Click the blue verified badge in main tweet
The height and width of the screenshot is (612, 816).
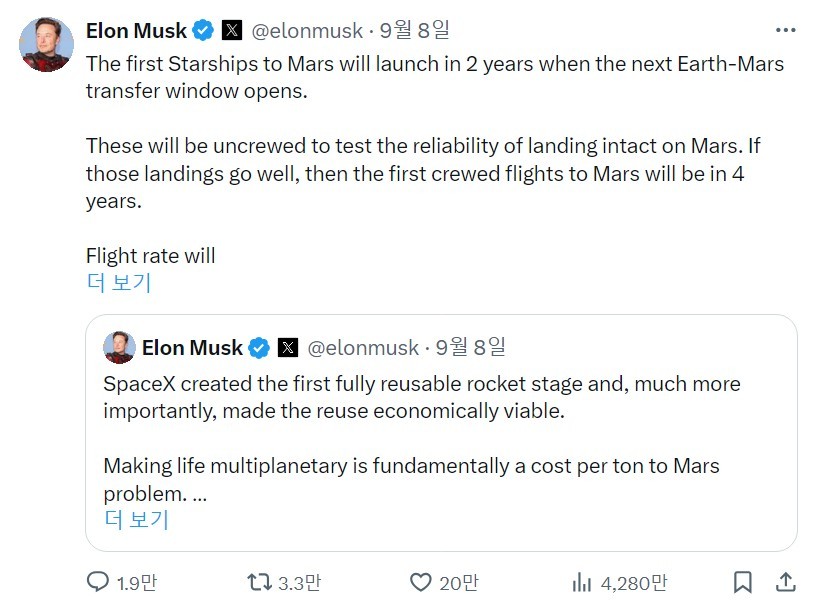[203, 30]
